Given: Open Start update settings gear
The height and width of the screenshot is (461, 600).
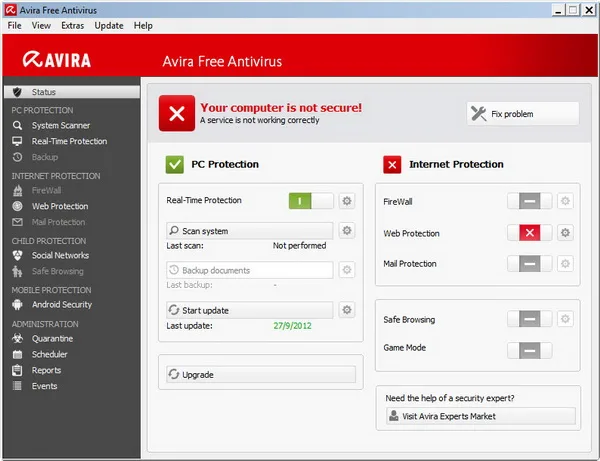Looking at the screenshot, I should [347, 310].
